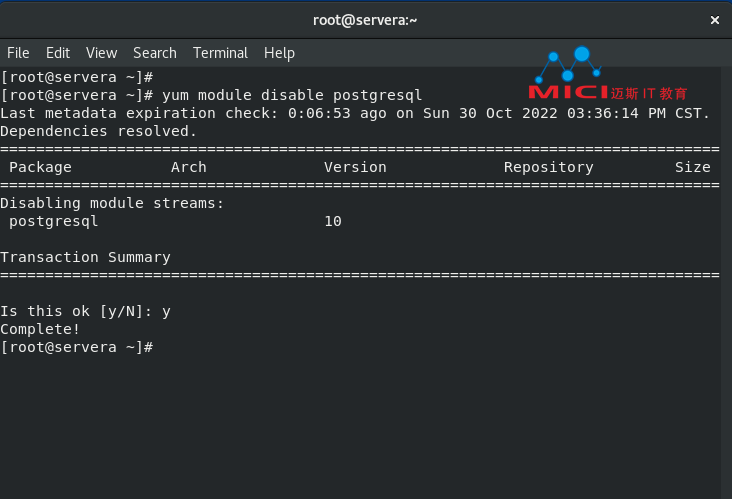Open the View menu
Viewport: 732px width, 499px height.
point(101,53)
